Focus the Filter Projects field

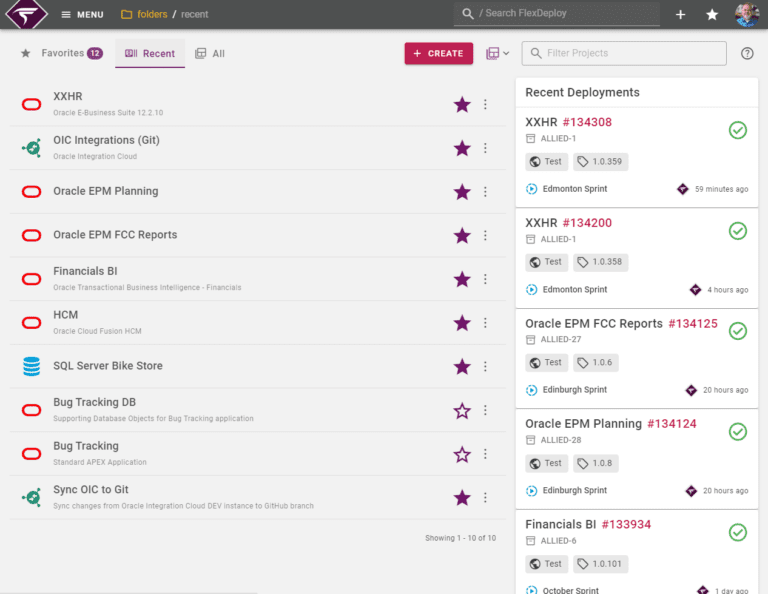[624, 53]
